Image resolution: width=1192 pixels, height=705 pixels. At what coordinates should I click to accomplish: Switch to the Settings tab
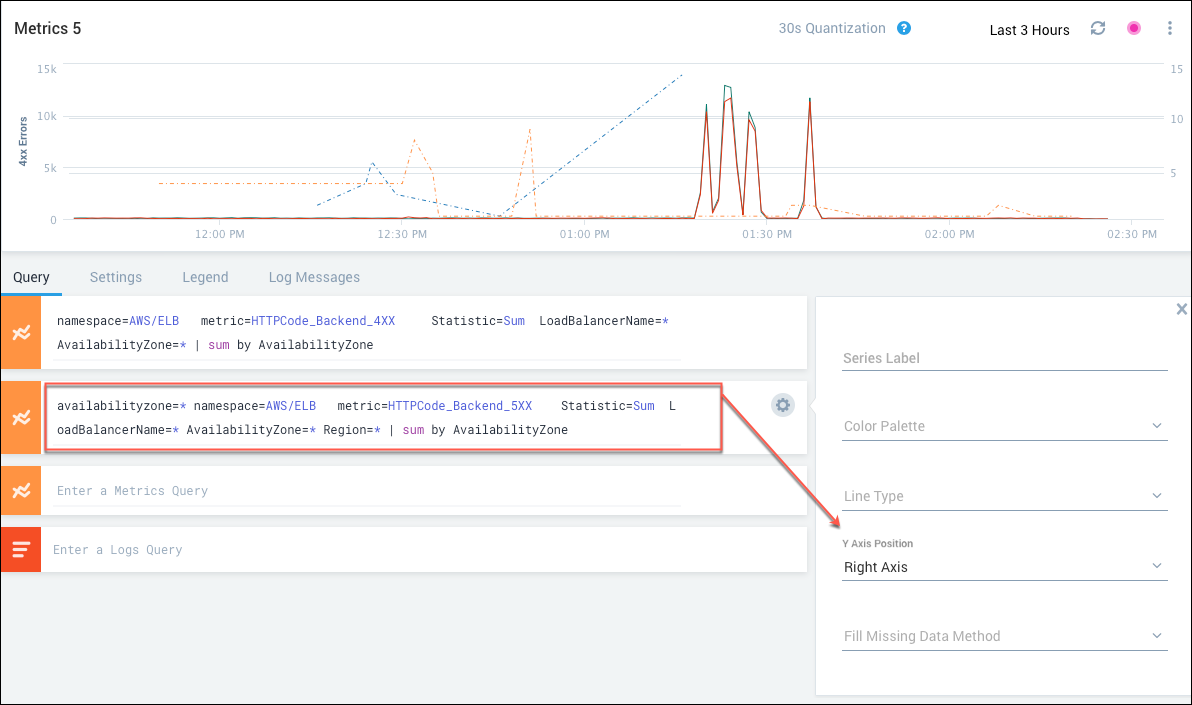coord(116,277)
